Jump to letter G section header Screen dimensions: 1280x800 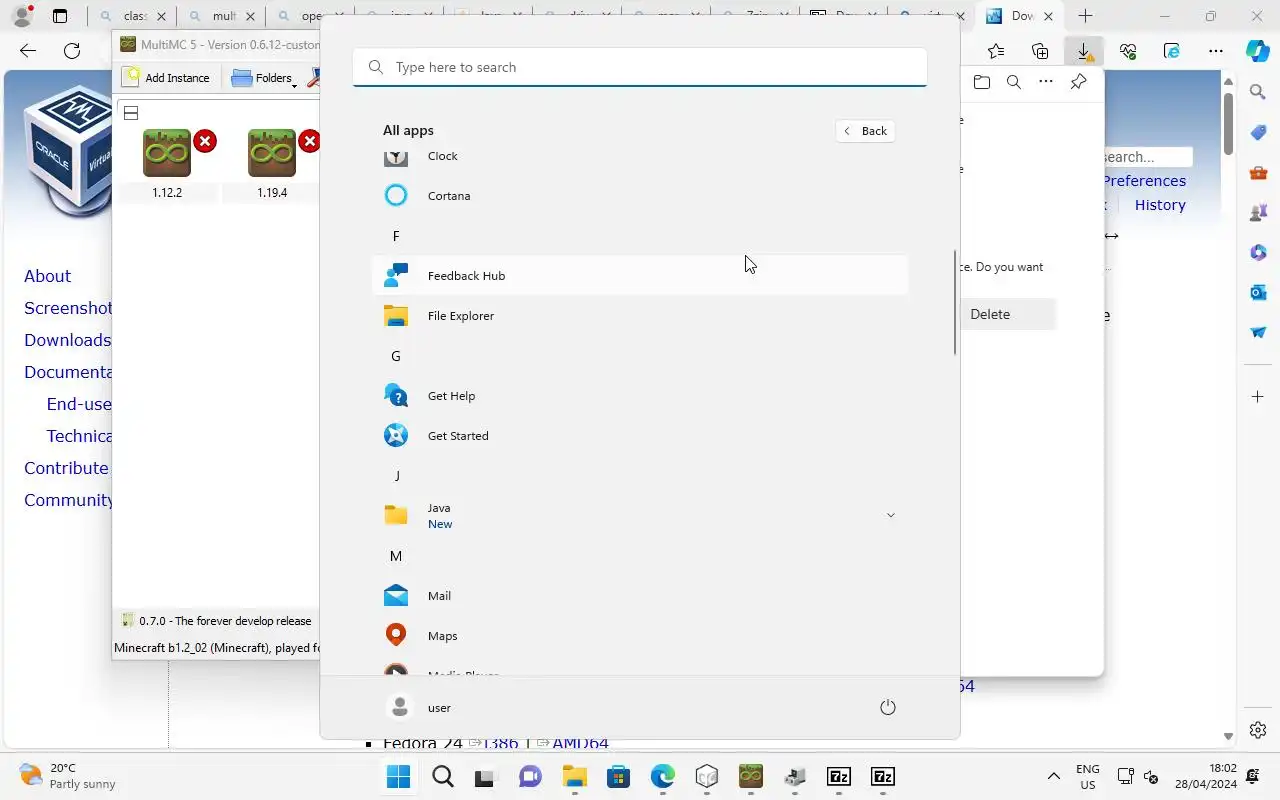click(396, 356)
